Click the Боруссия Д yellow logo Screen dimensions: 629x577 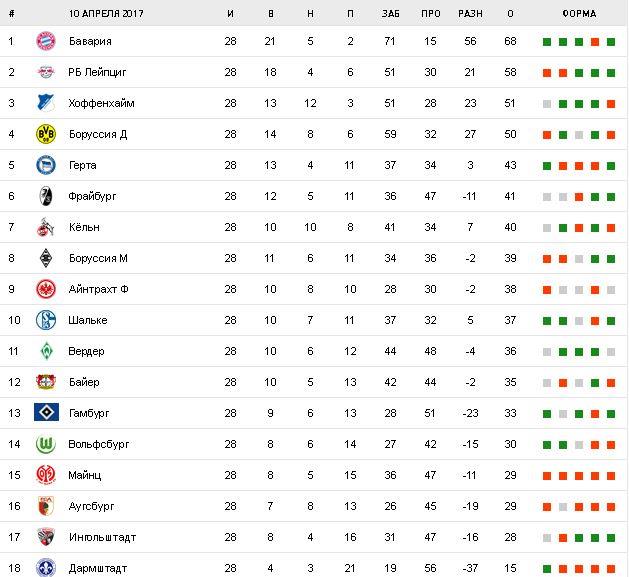(x=45, y=134)
